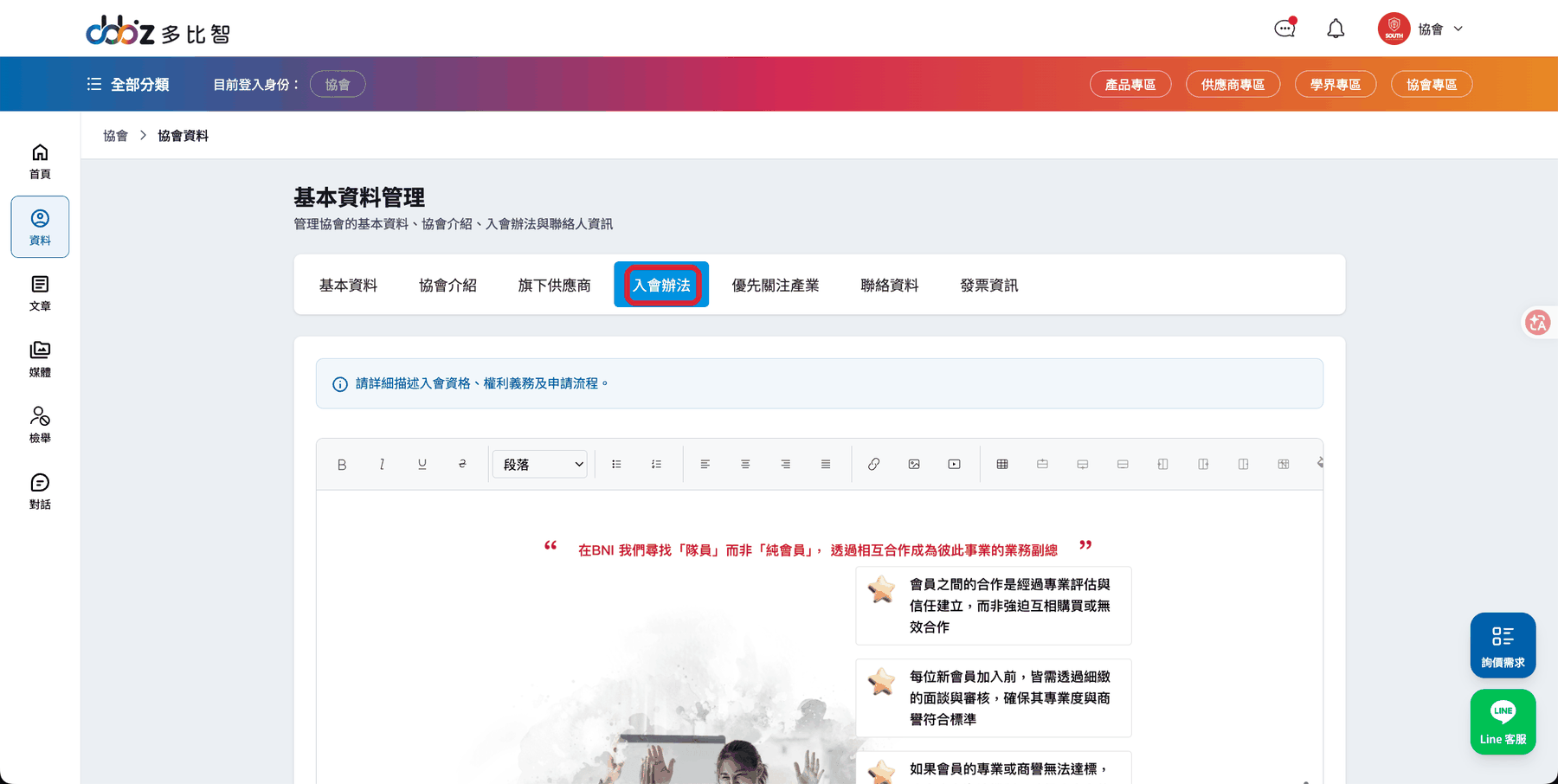Toggle bold formatting in the editor
This screenshot has width=1558, height=784.
342,465
